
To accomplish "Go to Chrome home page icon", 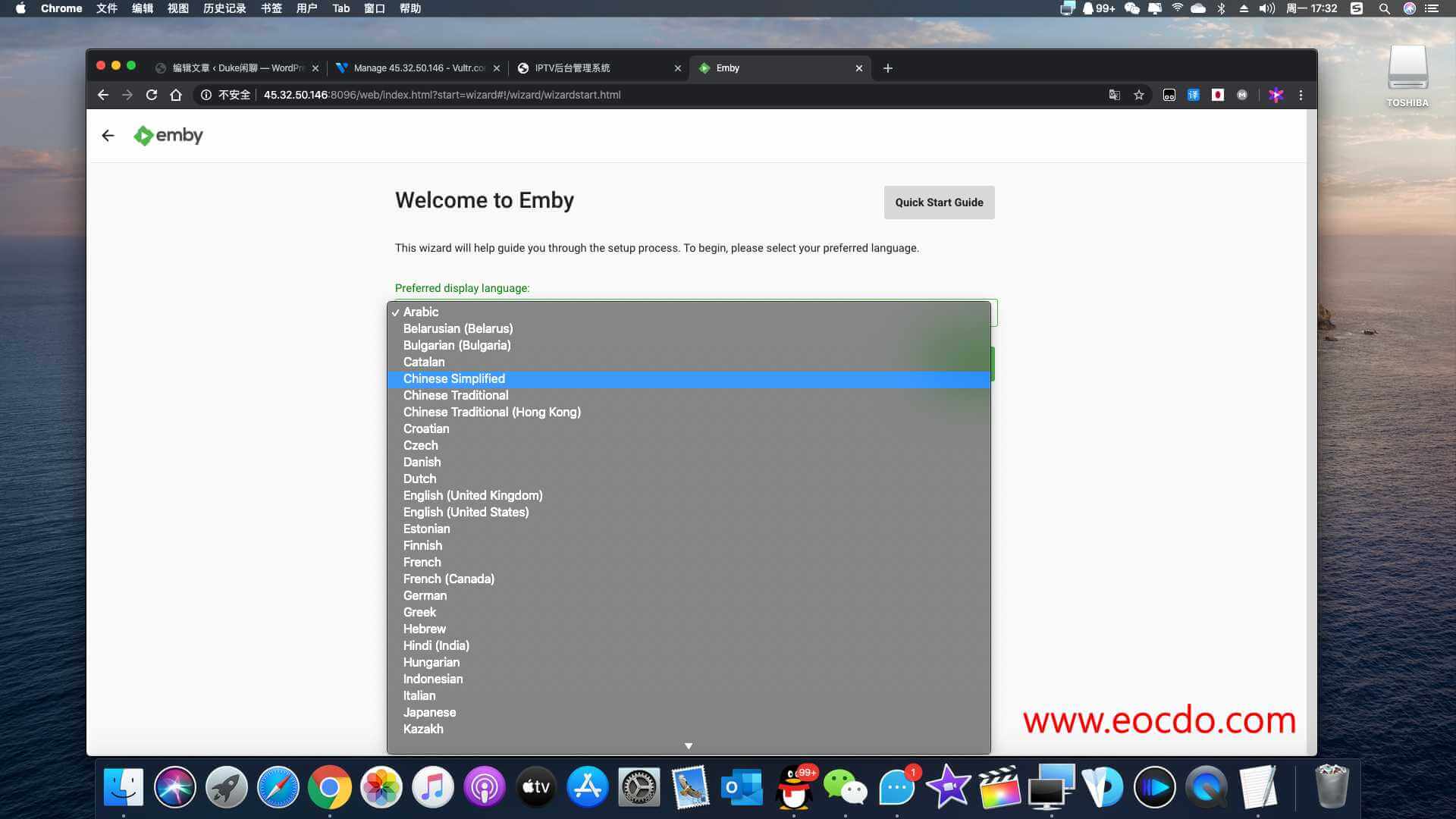I will pyautogui.click(x=176, y=95).
